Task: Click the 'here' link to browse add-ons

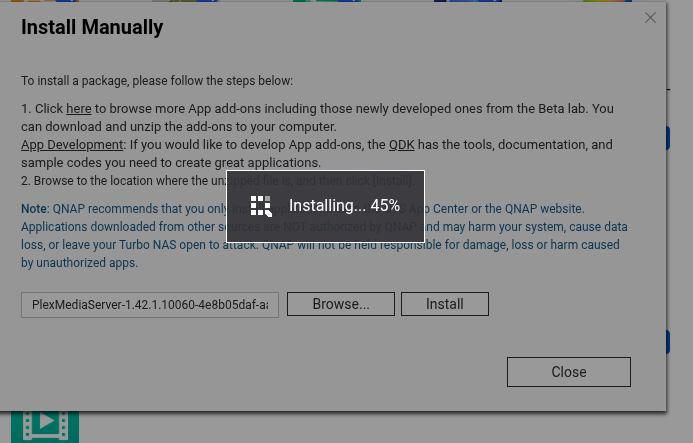Action: pos(79,109)
